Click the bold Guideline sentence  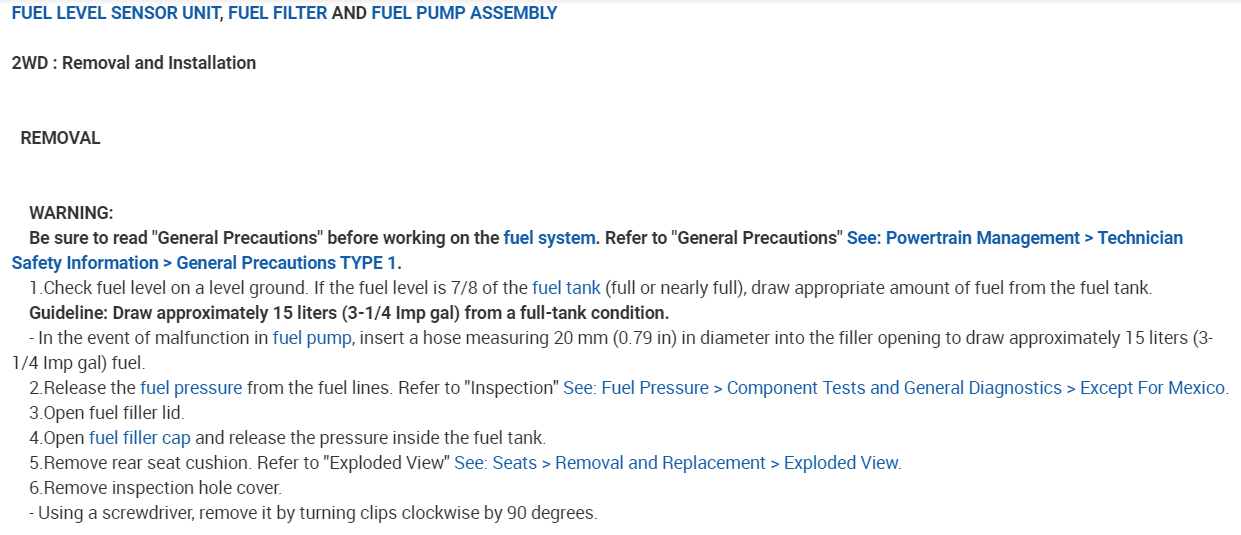tap(349, 313)
